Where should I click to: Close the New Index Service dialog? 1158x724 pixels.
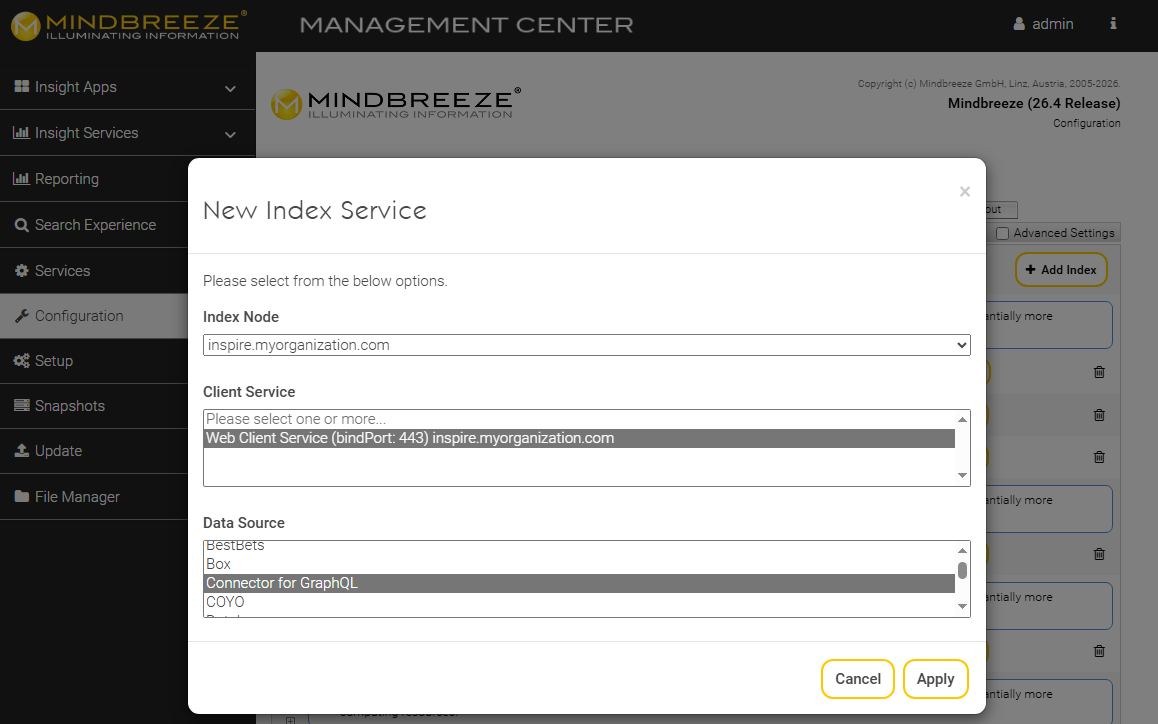pyautogui.click(x=965, y=192)
